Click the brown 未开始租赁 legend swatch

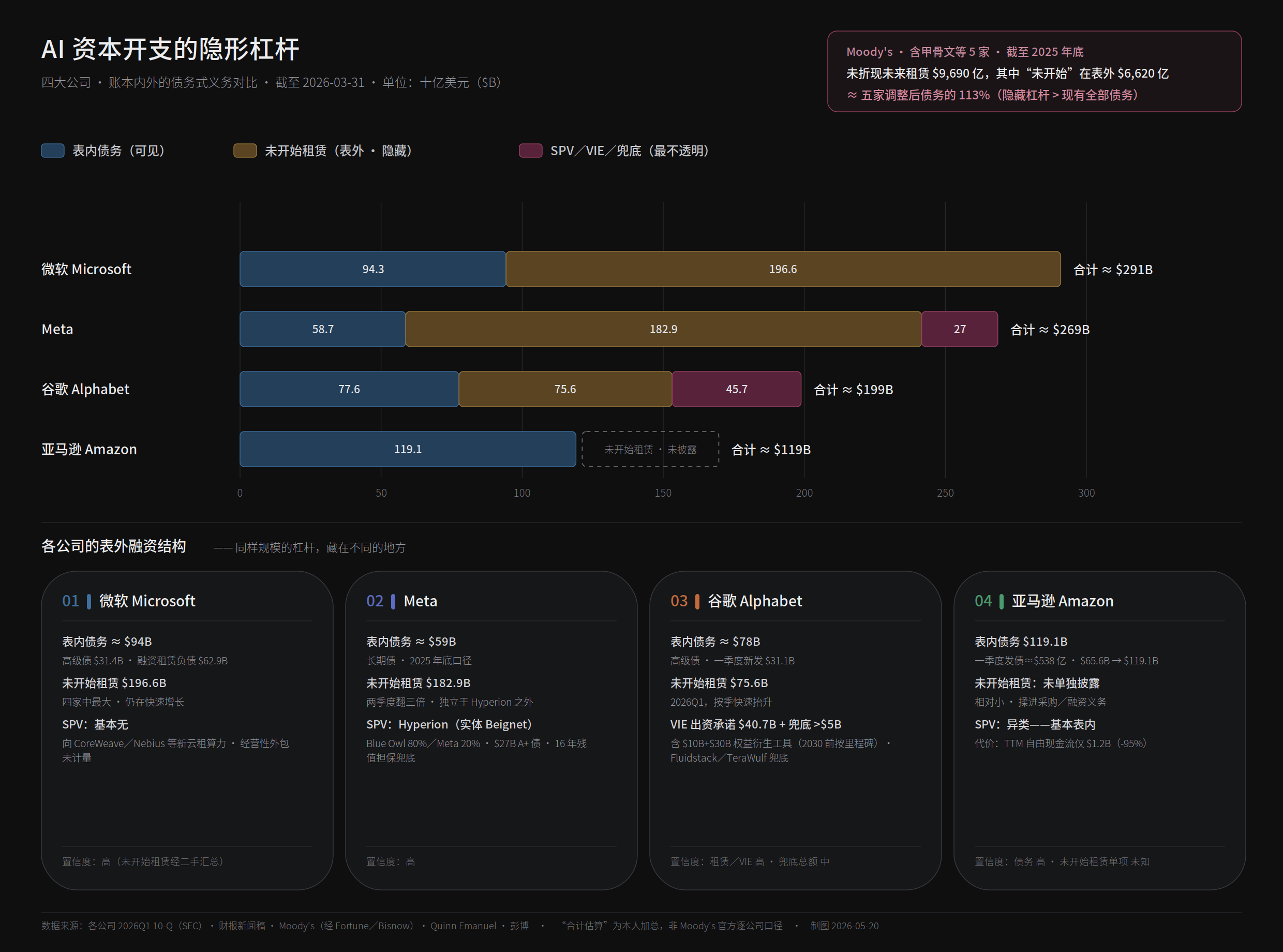[x=245, y=151]
